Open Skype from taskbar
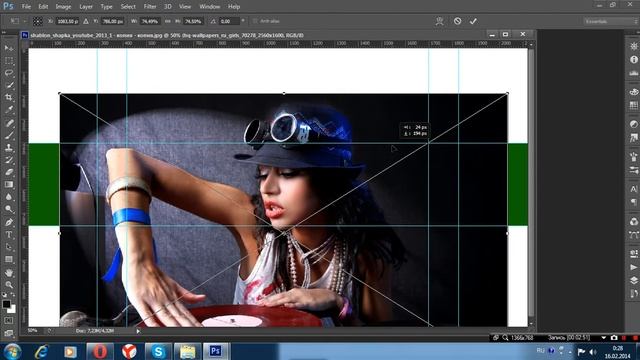Viewport: 640px width, 360px height. point(158,351)
